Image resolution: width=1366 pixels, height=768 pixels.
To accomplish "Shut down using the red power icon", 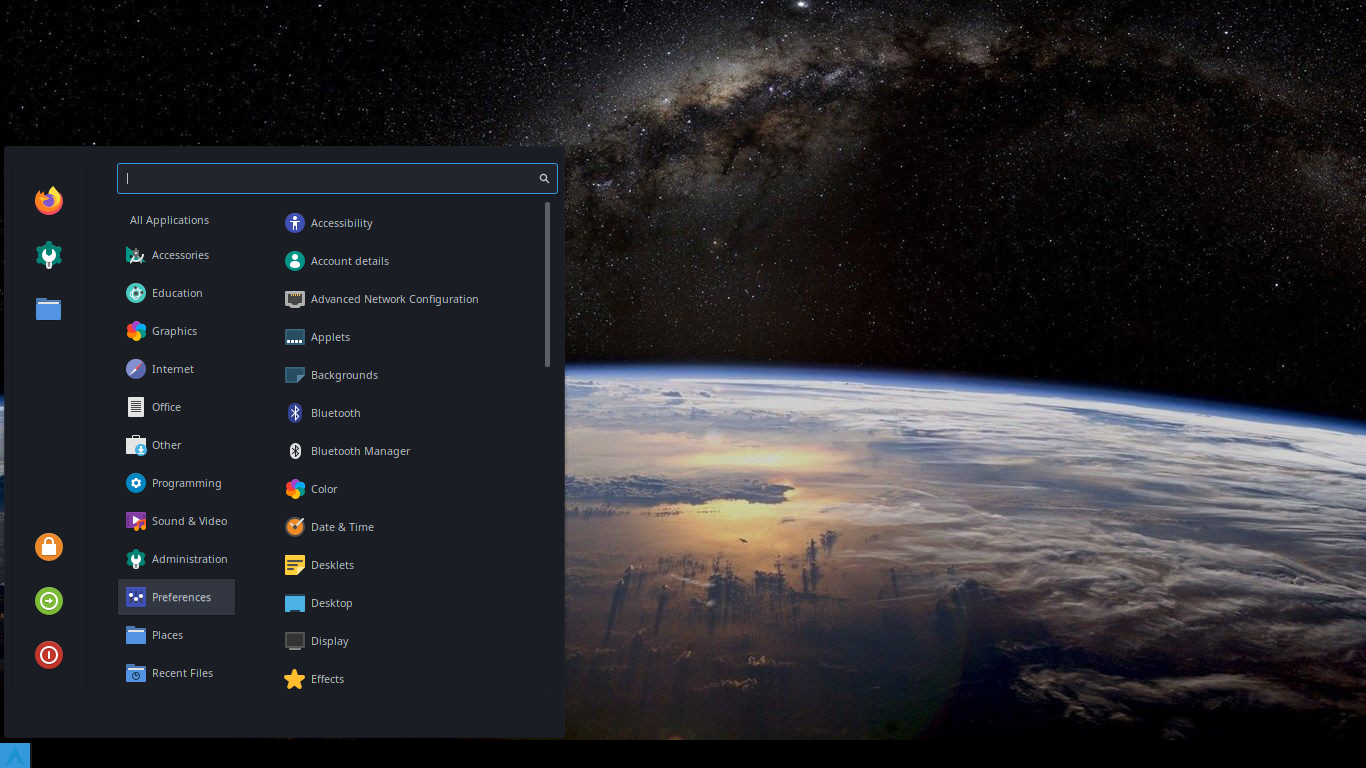I will 48,655.
